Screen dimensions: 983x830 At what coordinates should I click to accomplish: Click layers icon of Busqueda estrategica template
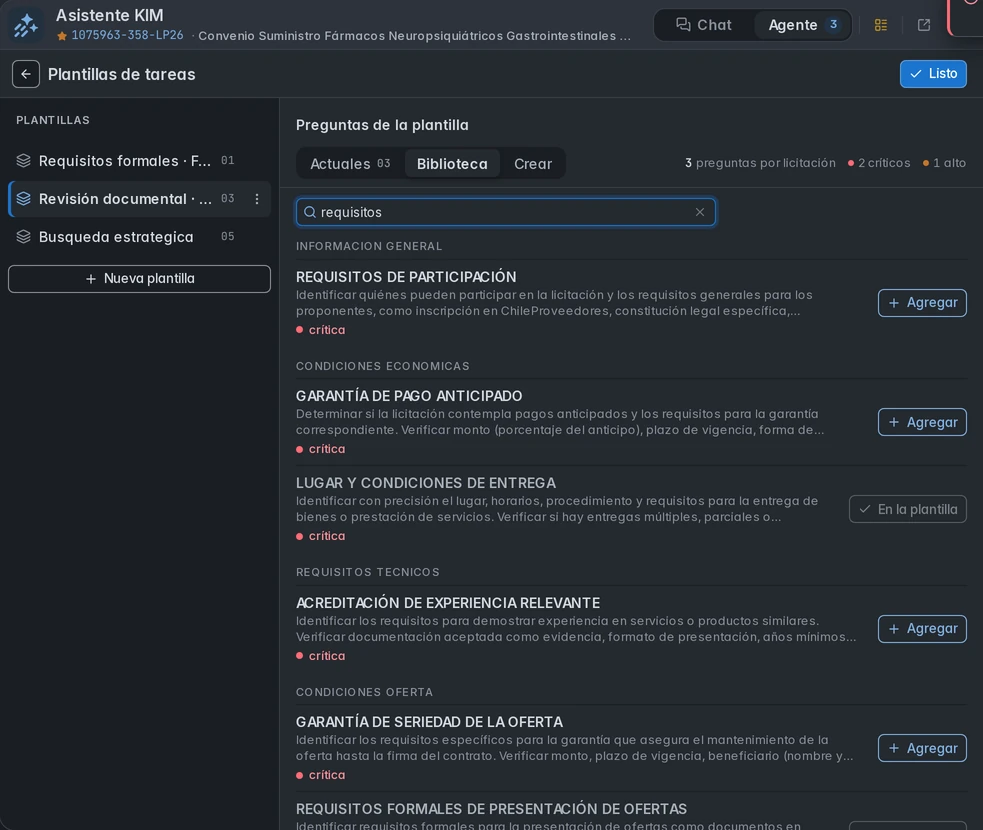[23, 236]
